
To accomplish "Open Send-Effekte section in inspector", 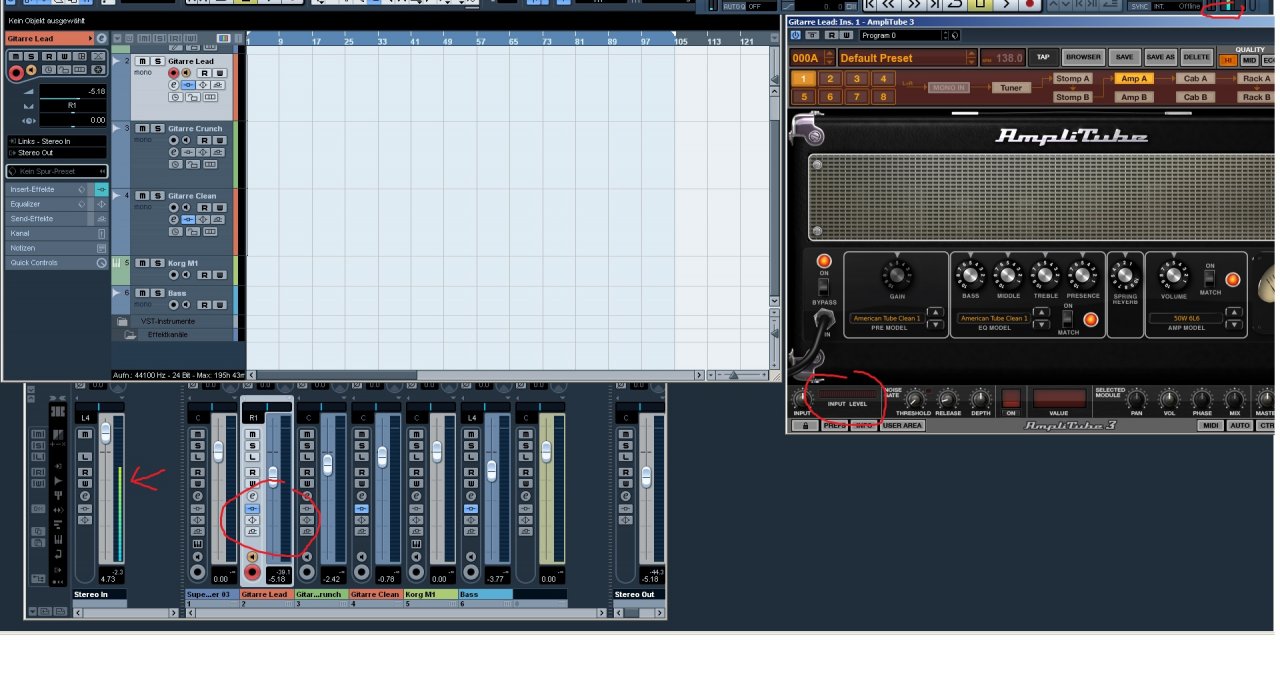I will 56,218.
